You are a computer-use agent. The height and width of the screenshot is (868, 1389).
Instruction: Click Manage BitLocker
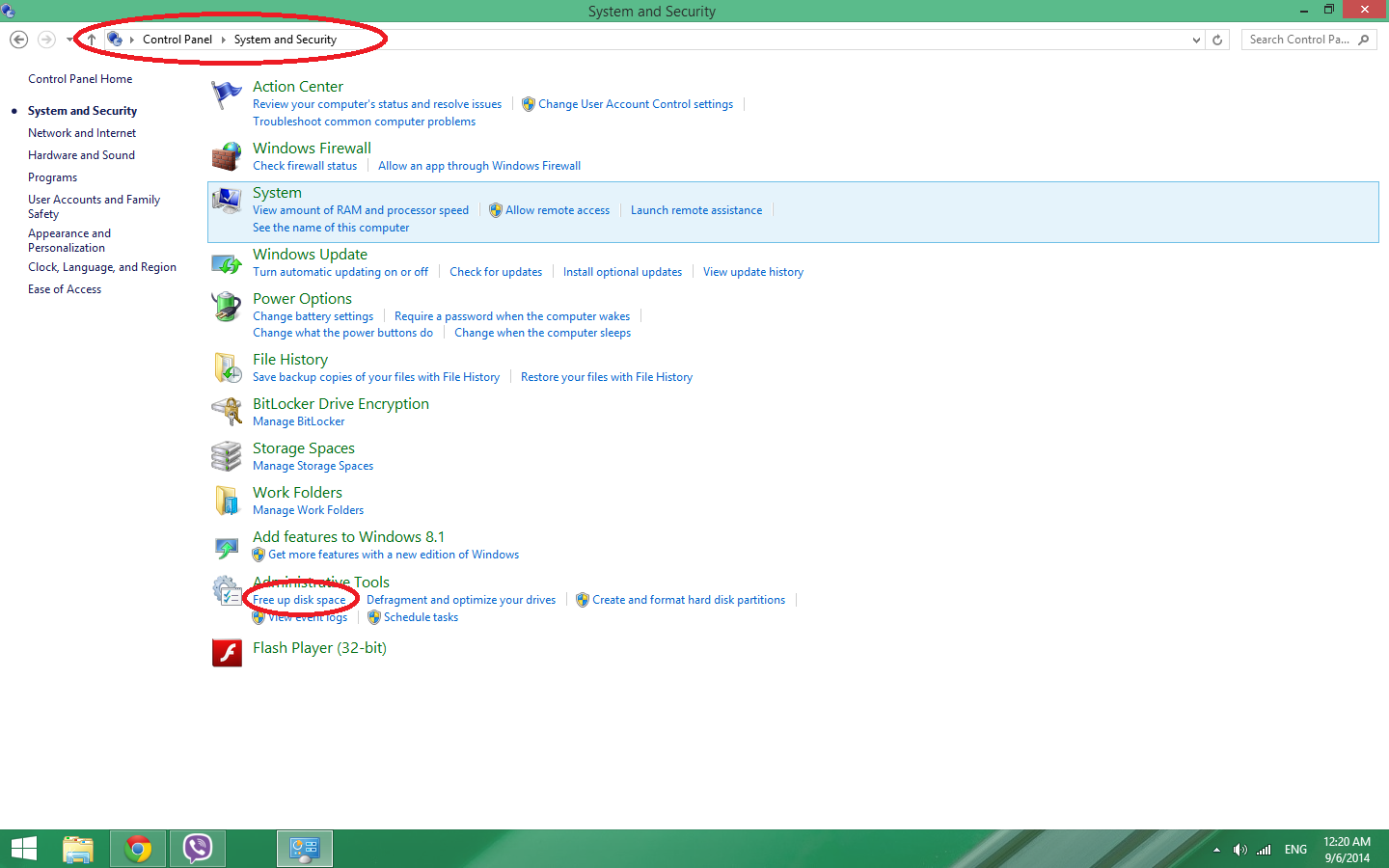point(299,421)
